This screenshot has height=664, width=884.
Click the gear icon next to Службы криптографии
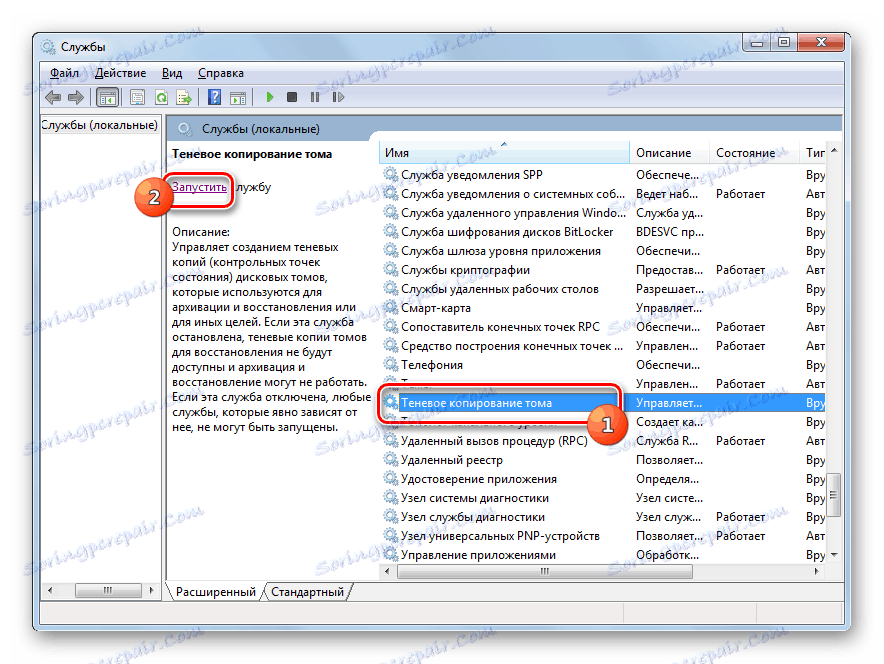point(391,269)
